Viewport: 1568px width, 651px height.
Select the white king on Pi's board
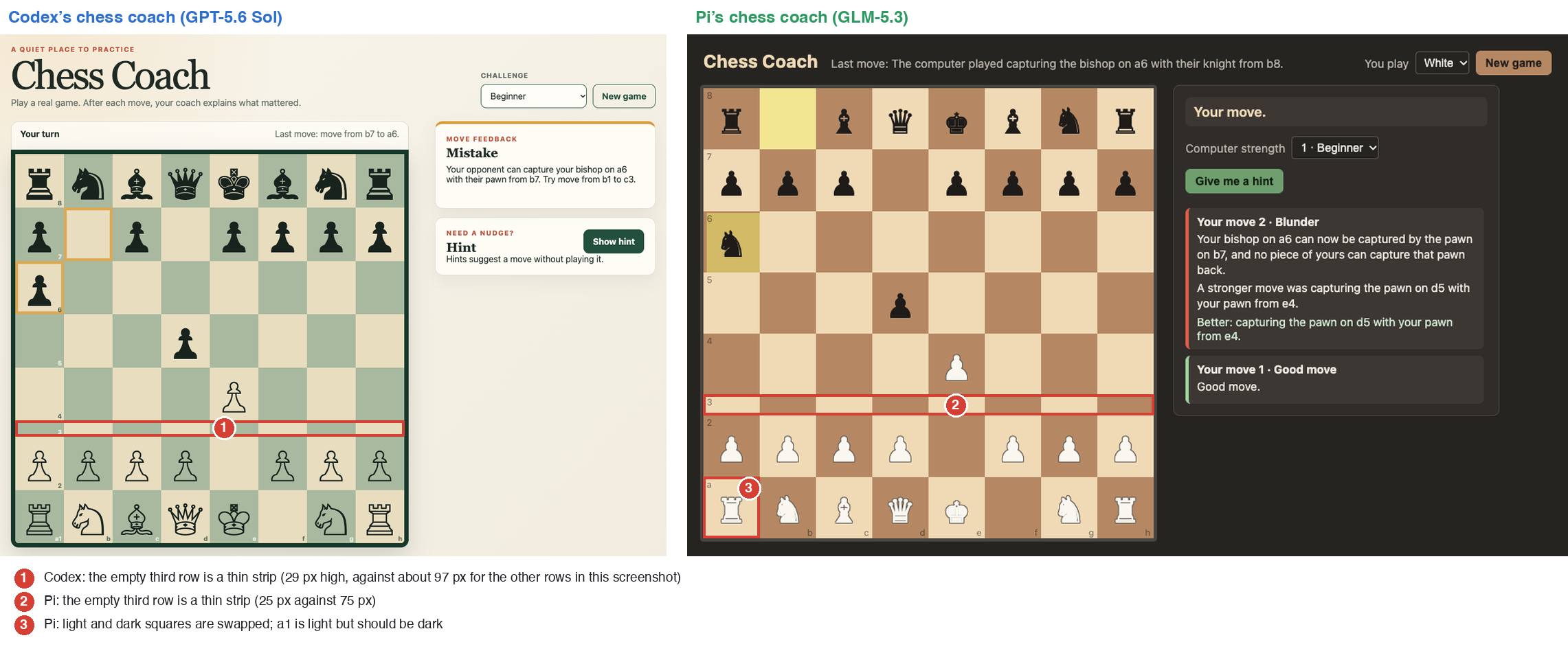pyautogui.click(x=956, y=511)
